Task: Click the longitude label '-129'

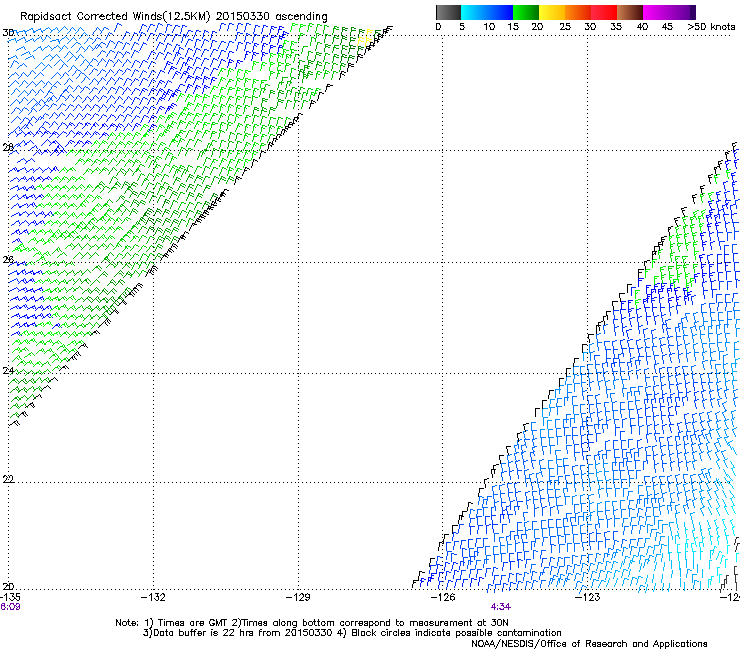Action: (298, 597)
